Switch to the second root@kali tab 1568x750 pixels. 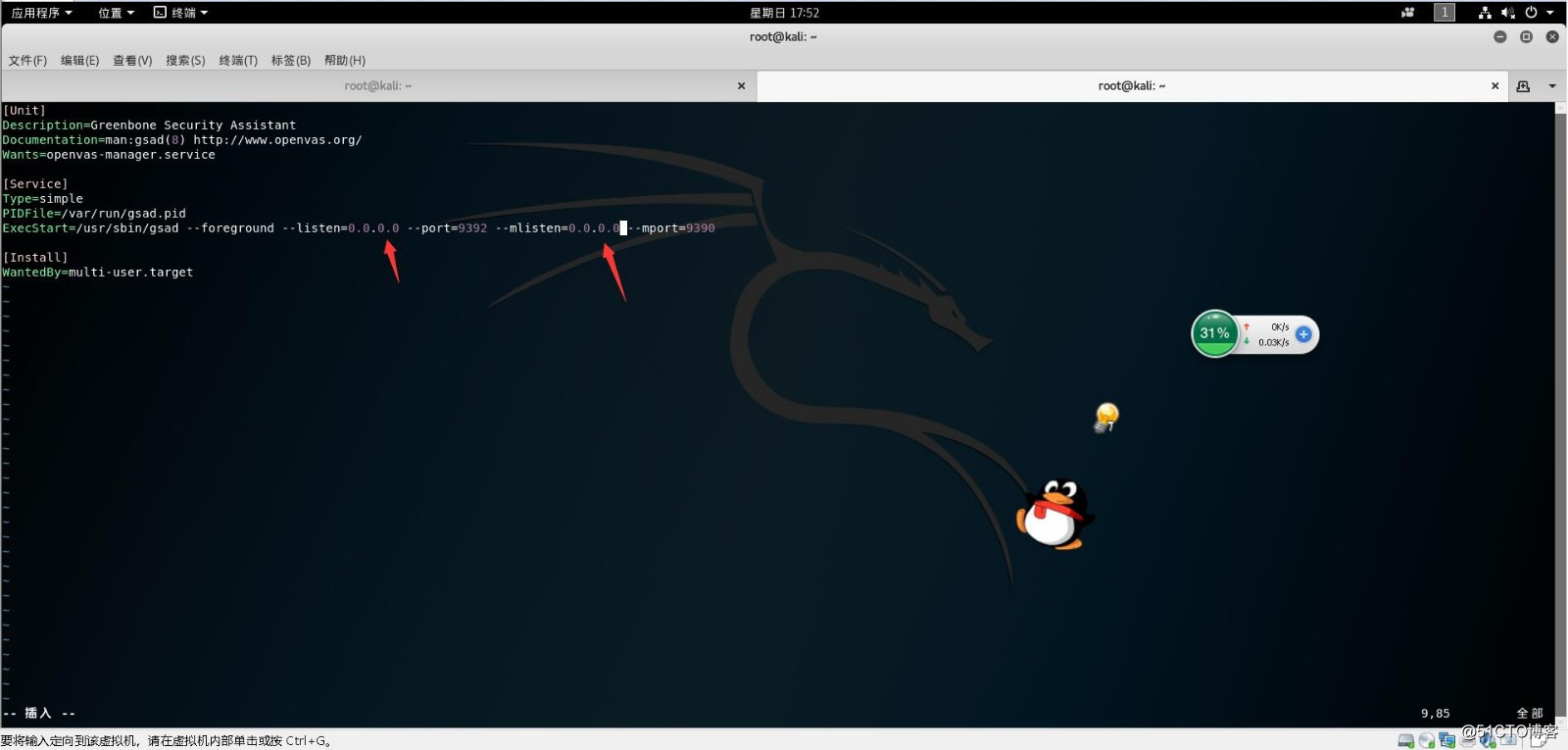click(1132, 86)
